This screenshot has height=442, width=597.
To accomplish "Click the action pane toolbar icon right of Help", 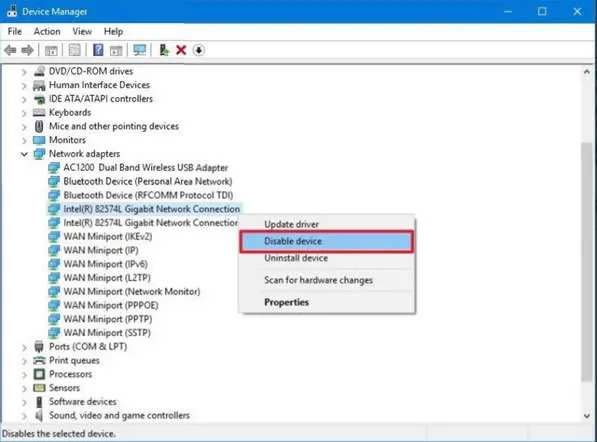I will pyautogui.click(x=116, y=50).
